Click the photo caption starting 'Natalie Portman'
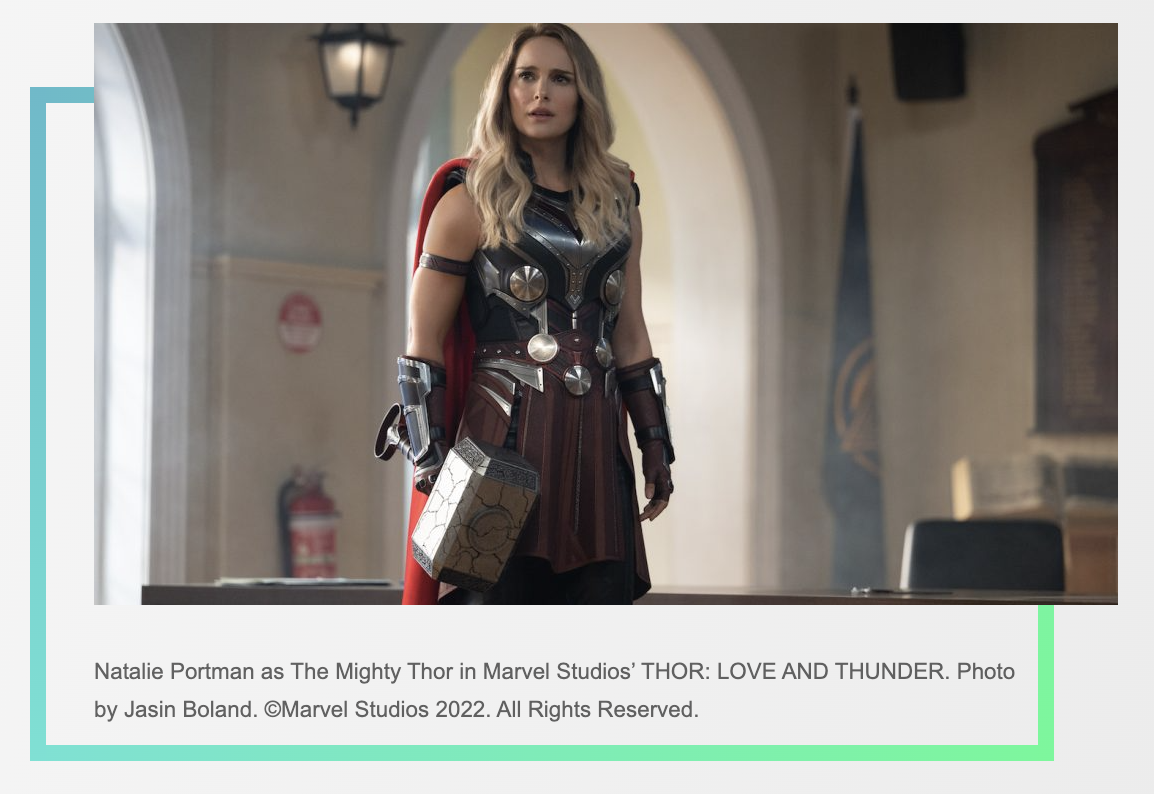Image resolution: width=1154 pixels, height=794 pixels. tap(554, 690)
